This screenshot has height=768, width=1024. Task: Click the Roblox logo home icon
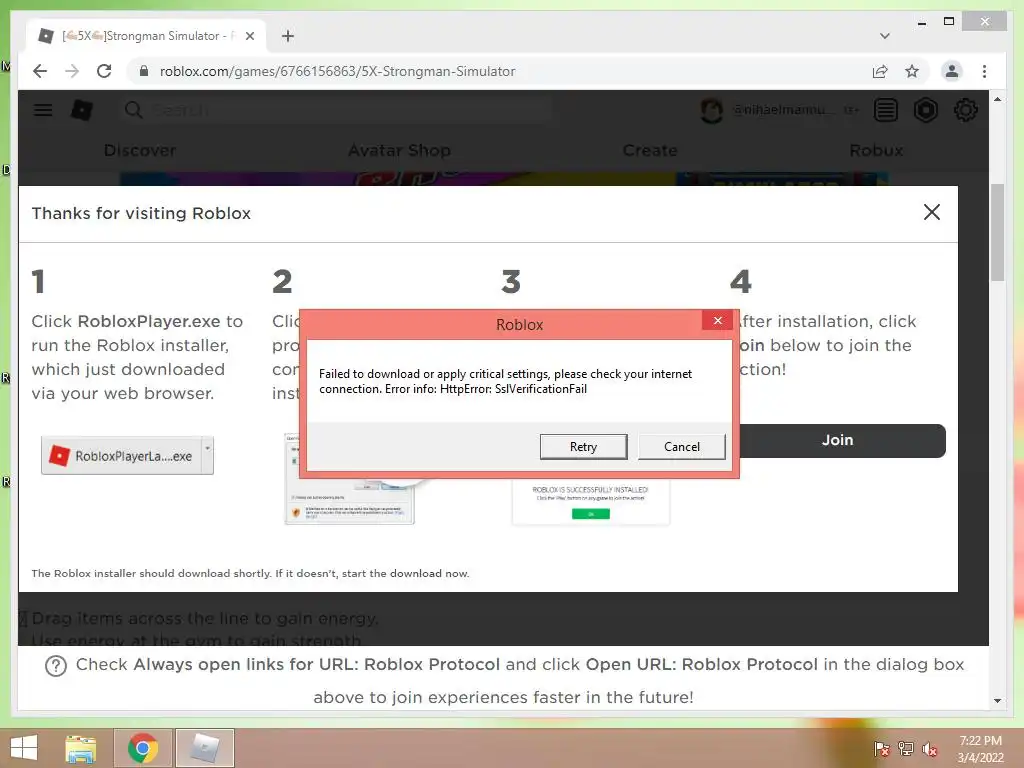coord(82,110)
